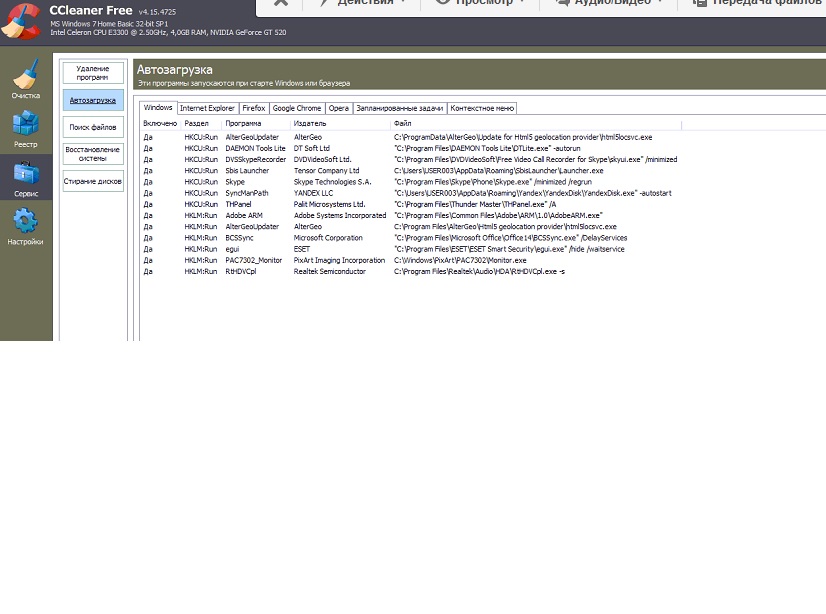
Task: Open the Настройки gear section
Action: tap(26, 226)
